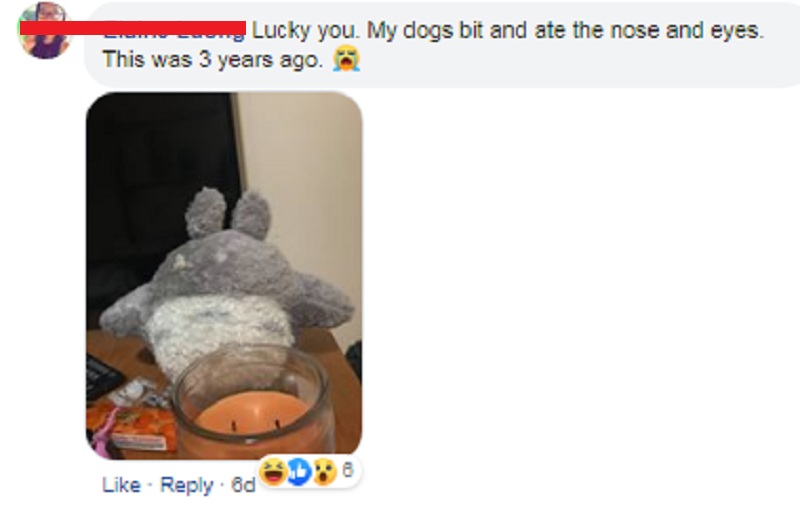Open the commenter's profile avatar
Viewport: 800px width, 515px height.
point(44,30)
